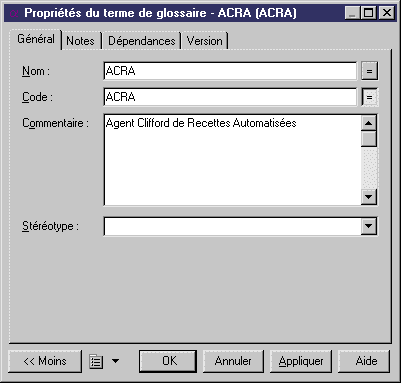
Task: Click the glossary term icon in title bar
Action: [14, 13]
